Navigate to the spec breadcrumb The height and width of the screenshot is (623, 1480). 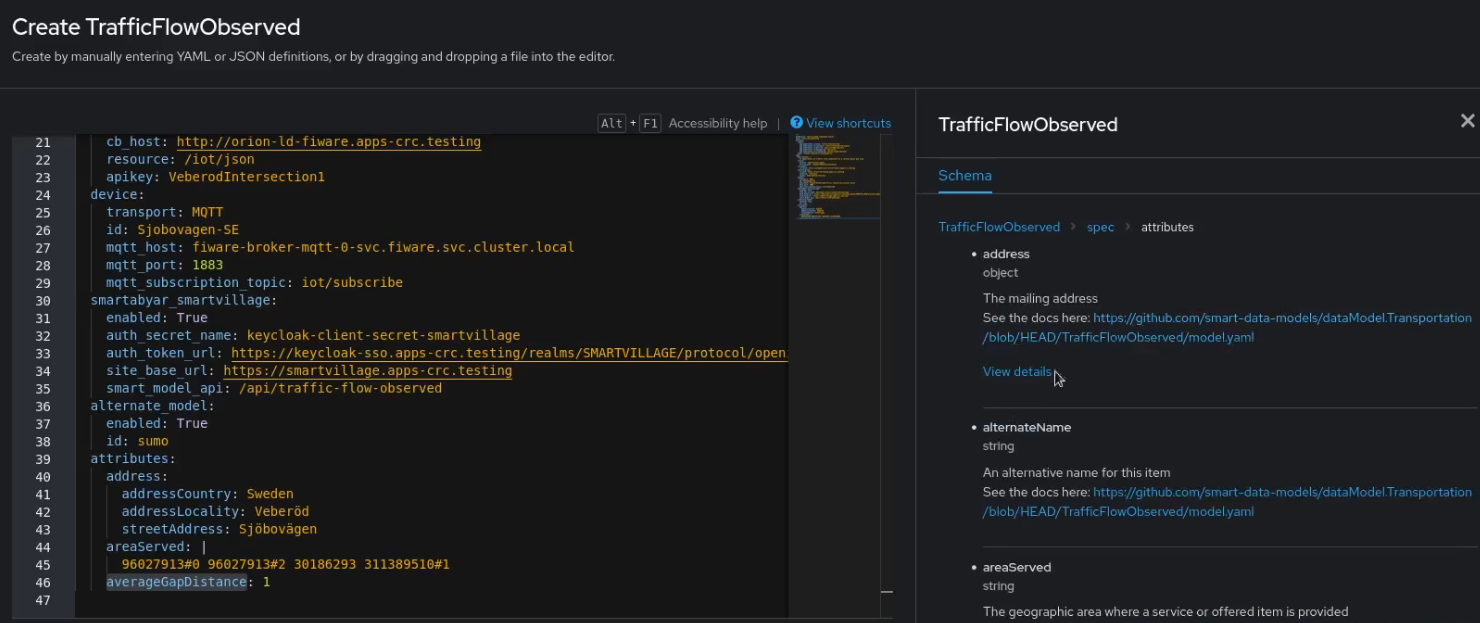(x=1100, y=227)
